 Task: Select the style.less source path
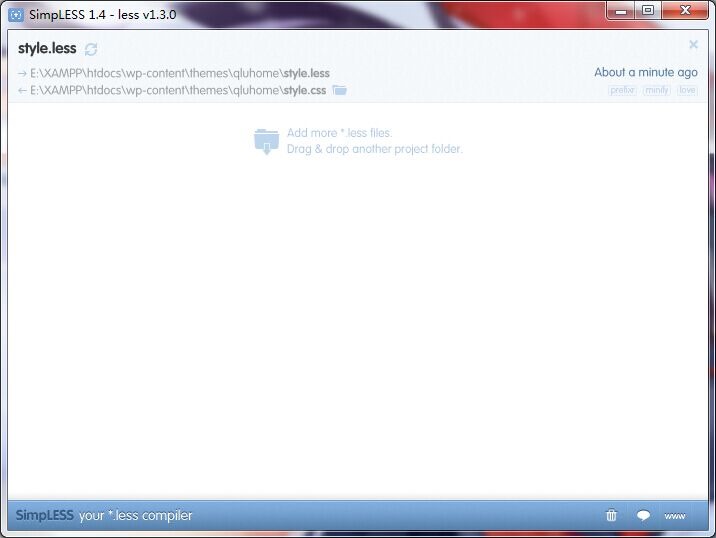[x=180, y=73]
